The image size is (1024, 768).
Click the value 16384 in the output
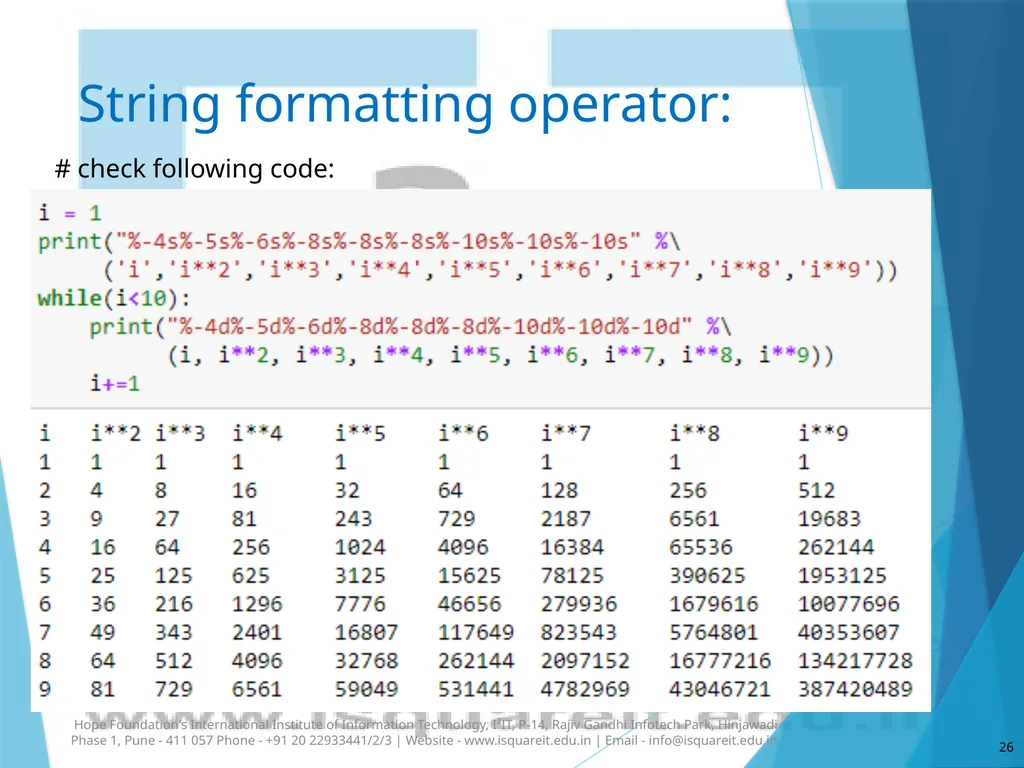coord(572,547)
